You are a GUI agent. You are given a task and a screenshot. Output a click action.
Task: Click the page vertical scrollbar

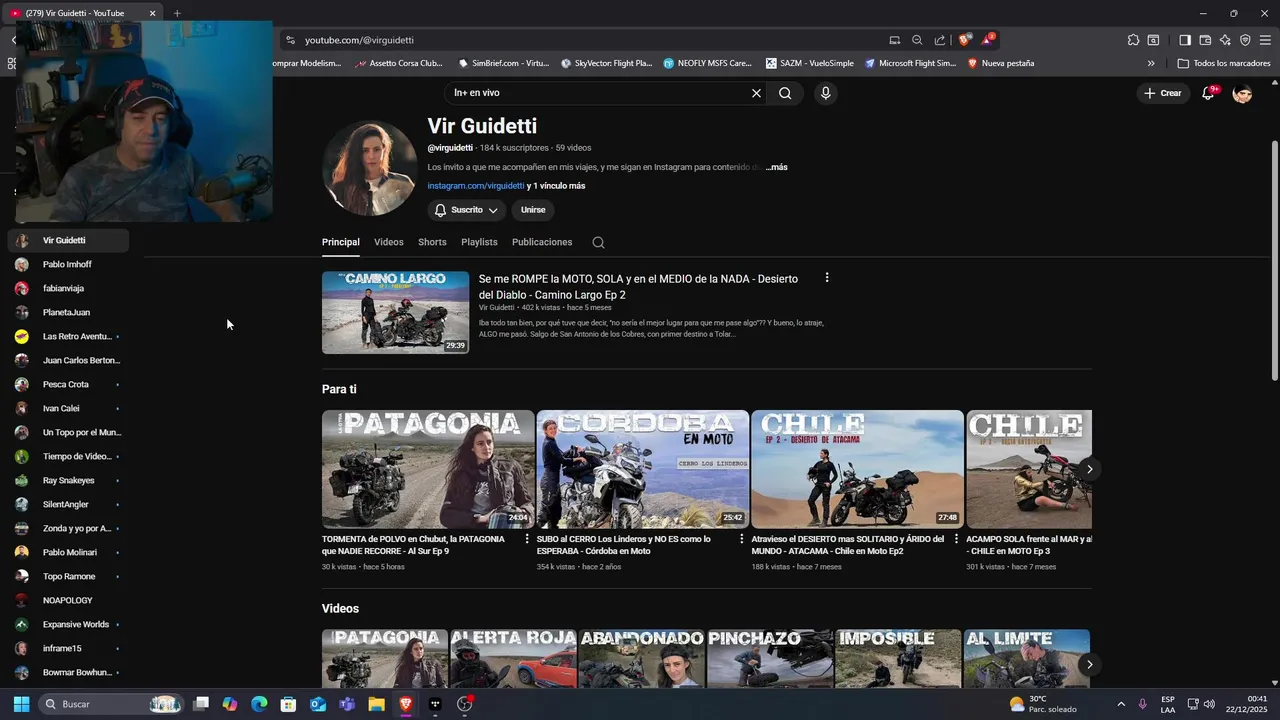pyautogui.click(x=1274, y=260)
